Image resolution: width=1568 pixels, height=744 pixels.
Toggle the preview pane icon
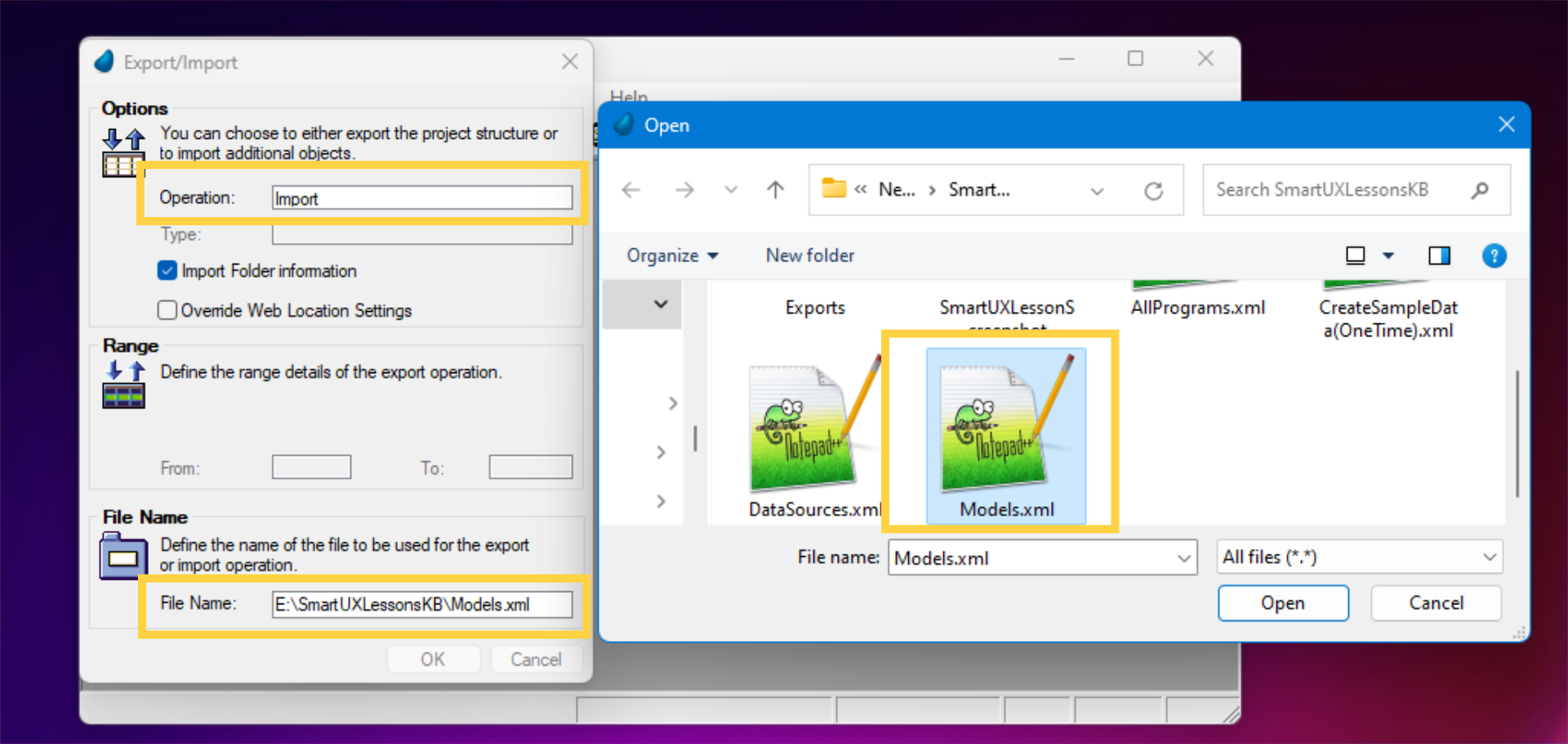[1439, 256]
